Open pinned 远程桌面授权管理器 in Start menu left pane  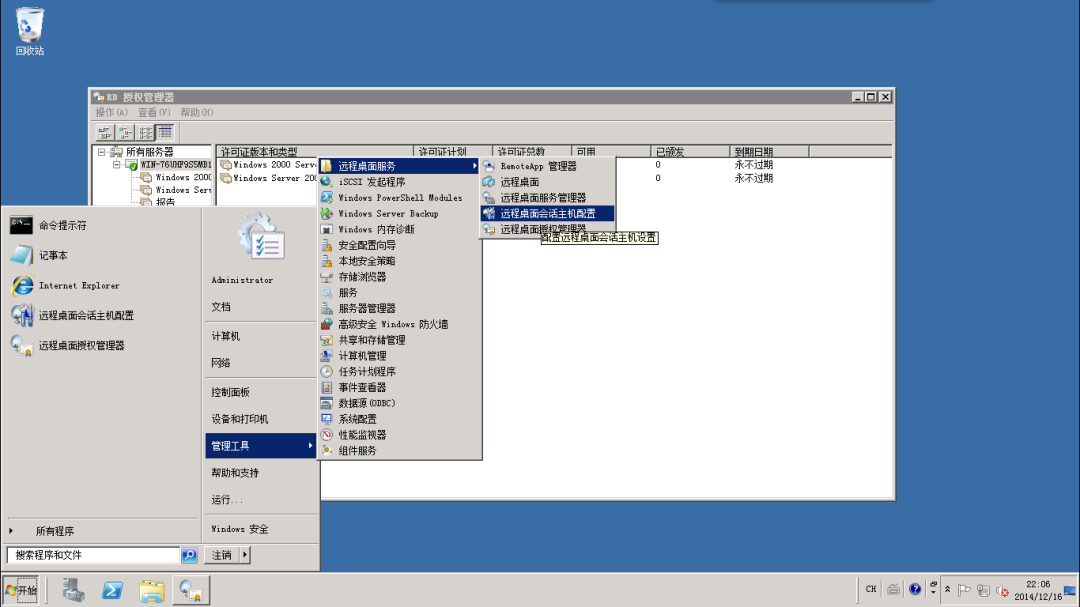(x=103, y=345)
